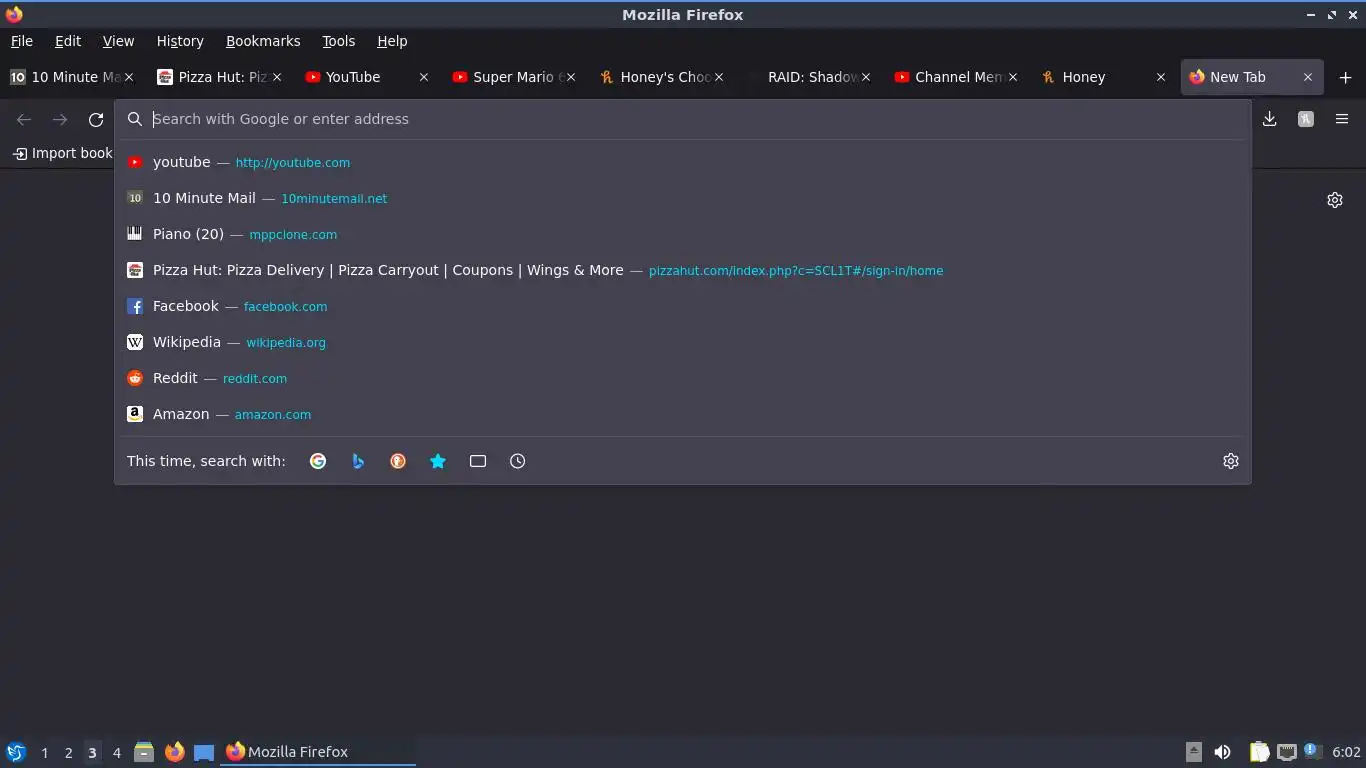
Task: Search bookmarks with star icon
Action: click(438, 461)
